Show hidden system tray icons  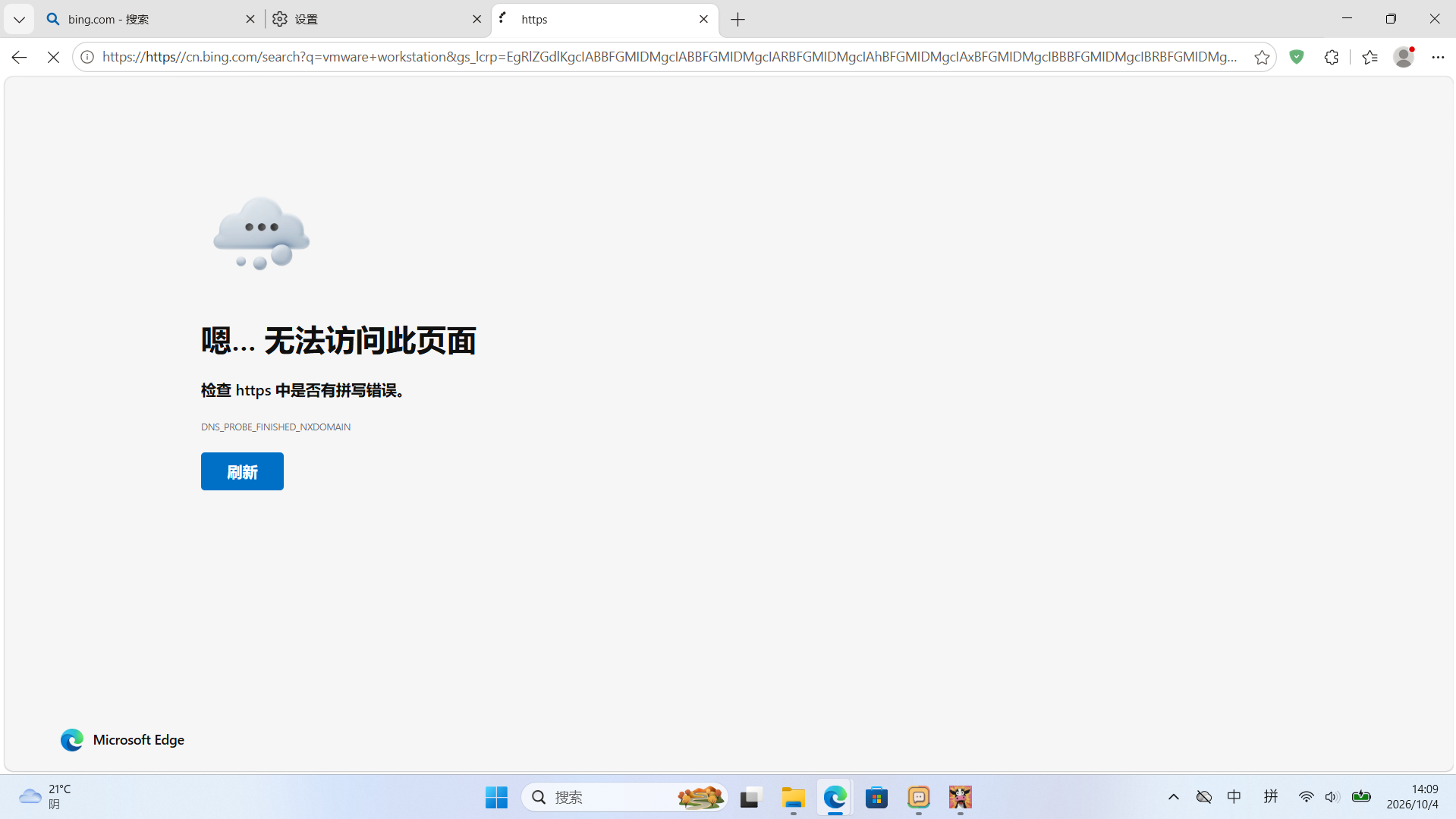(1173, 797)
